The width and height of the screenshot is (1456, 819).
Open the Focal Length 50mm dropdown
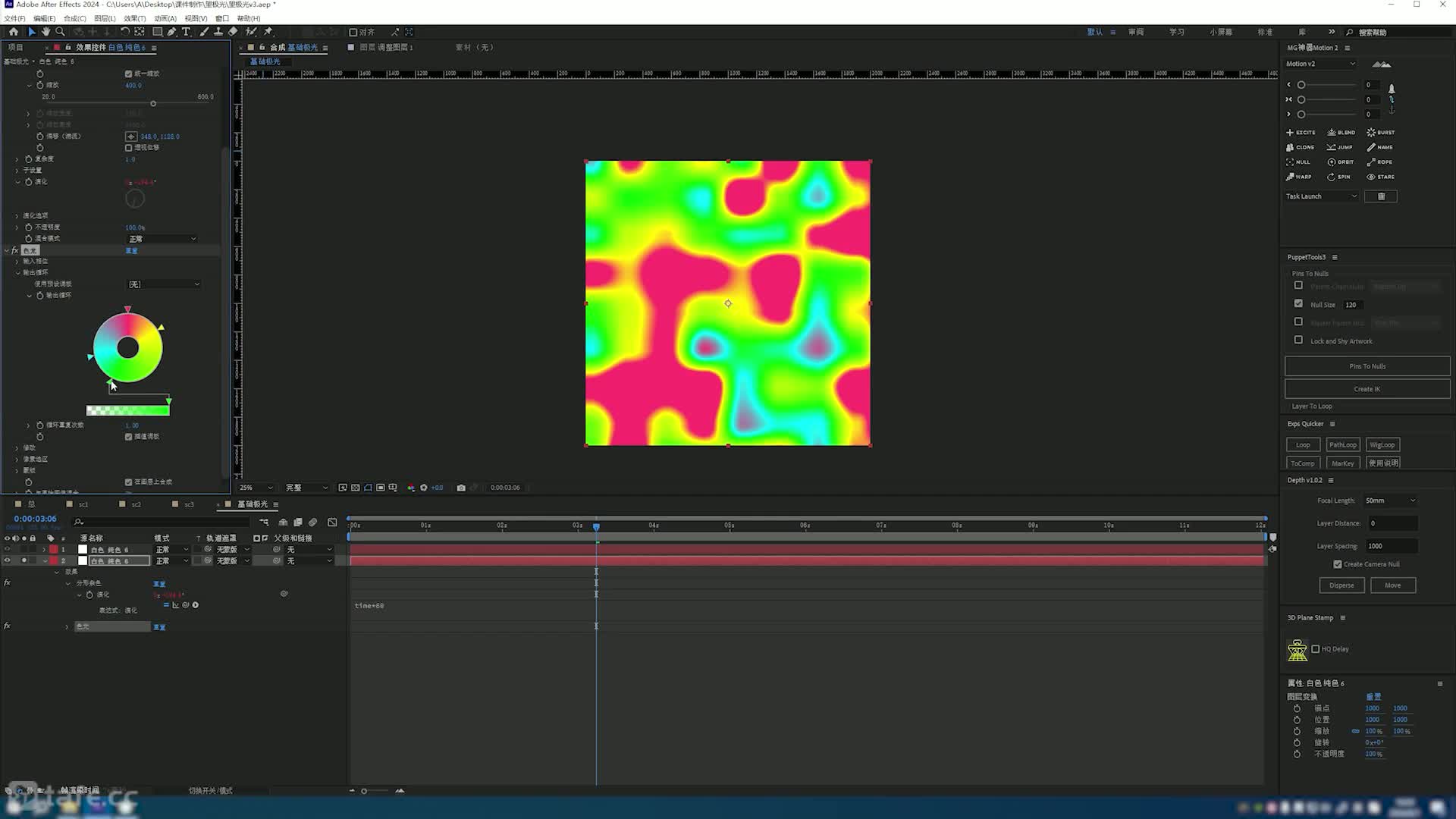[x=1390, y=500]
